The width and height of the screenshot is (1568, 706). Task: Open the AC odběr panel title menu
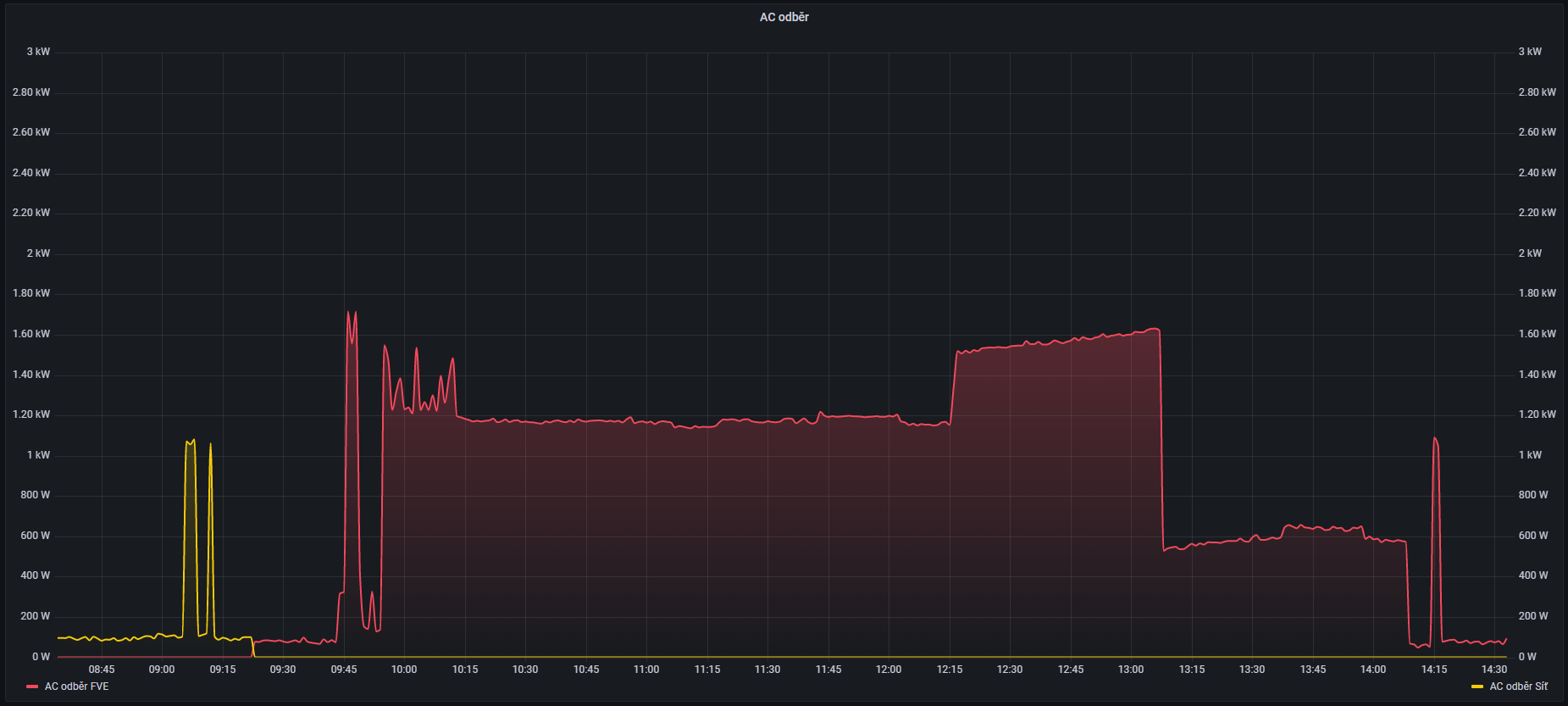click(x=784, y=17)
